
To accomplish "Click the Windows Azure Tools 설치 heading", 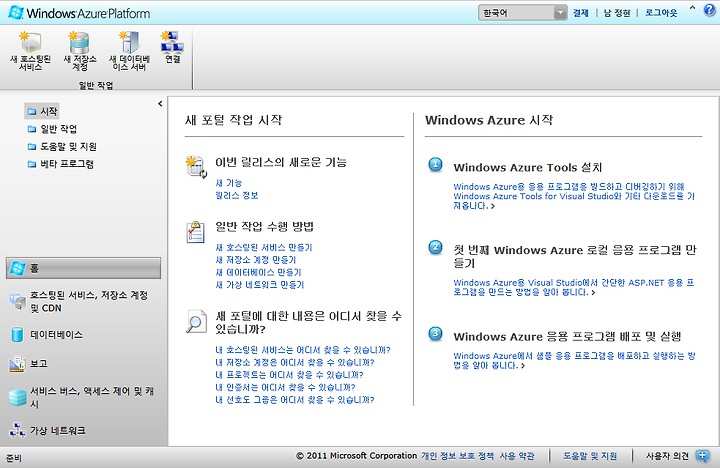I will point(528,167).
